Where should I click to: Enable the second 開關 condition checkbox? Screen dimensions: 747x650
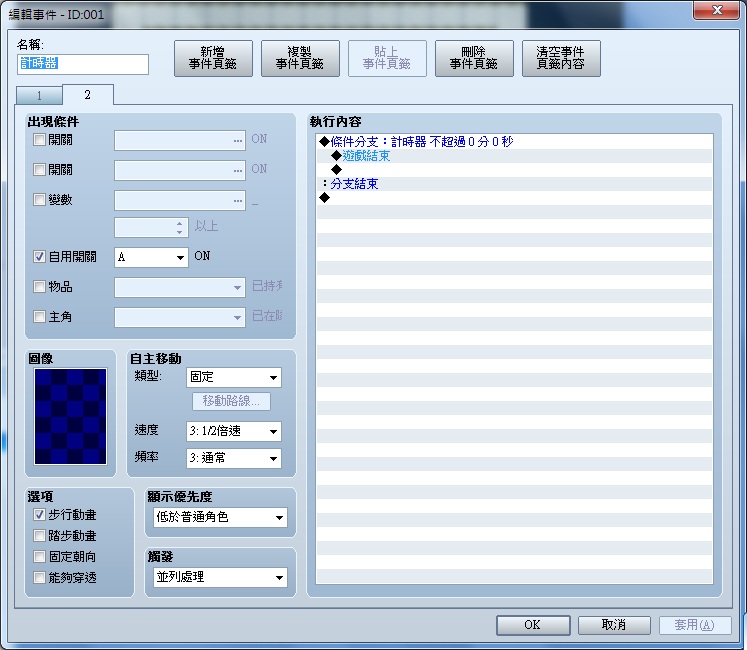[39, 169]
